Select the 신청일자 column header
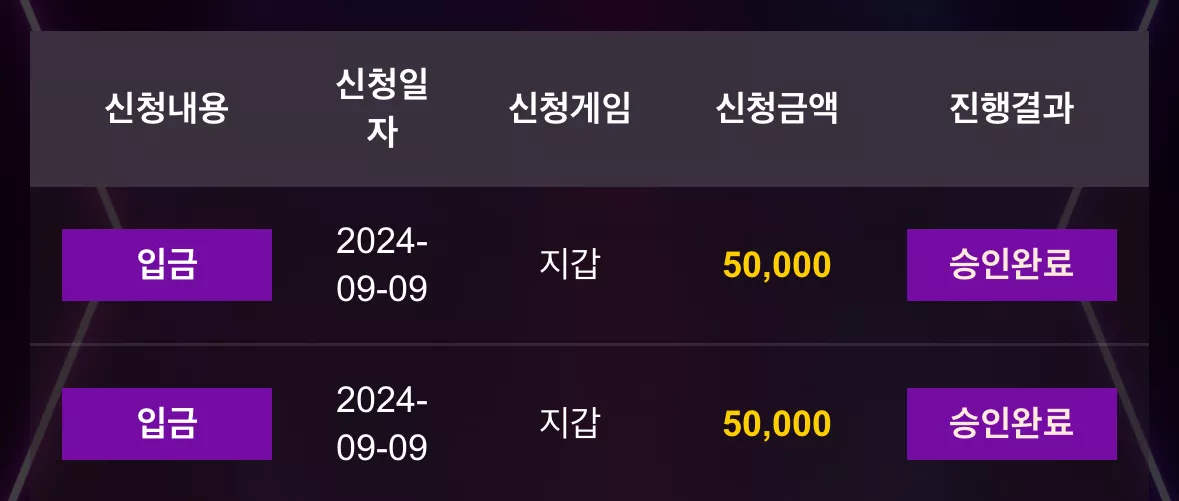Viewport: 1179px width, 501px height. (382, 108)
